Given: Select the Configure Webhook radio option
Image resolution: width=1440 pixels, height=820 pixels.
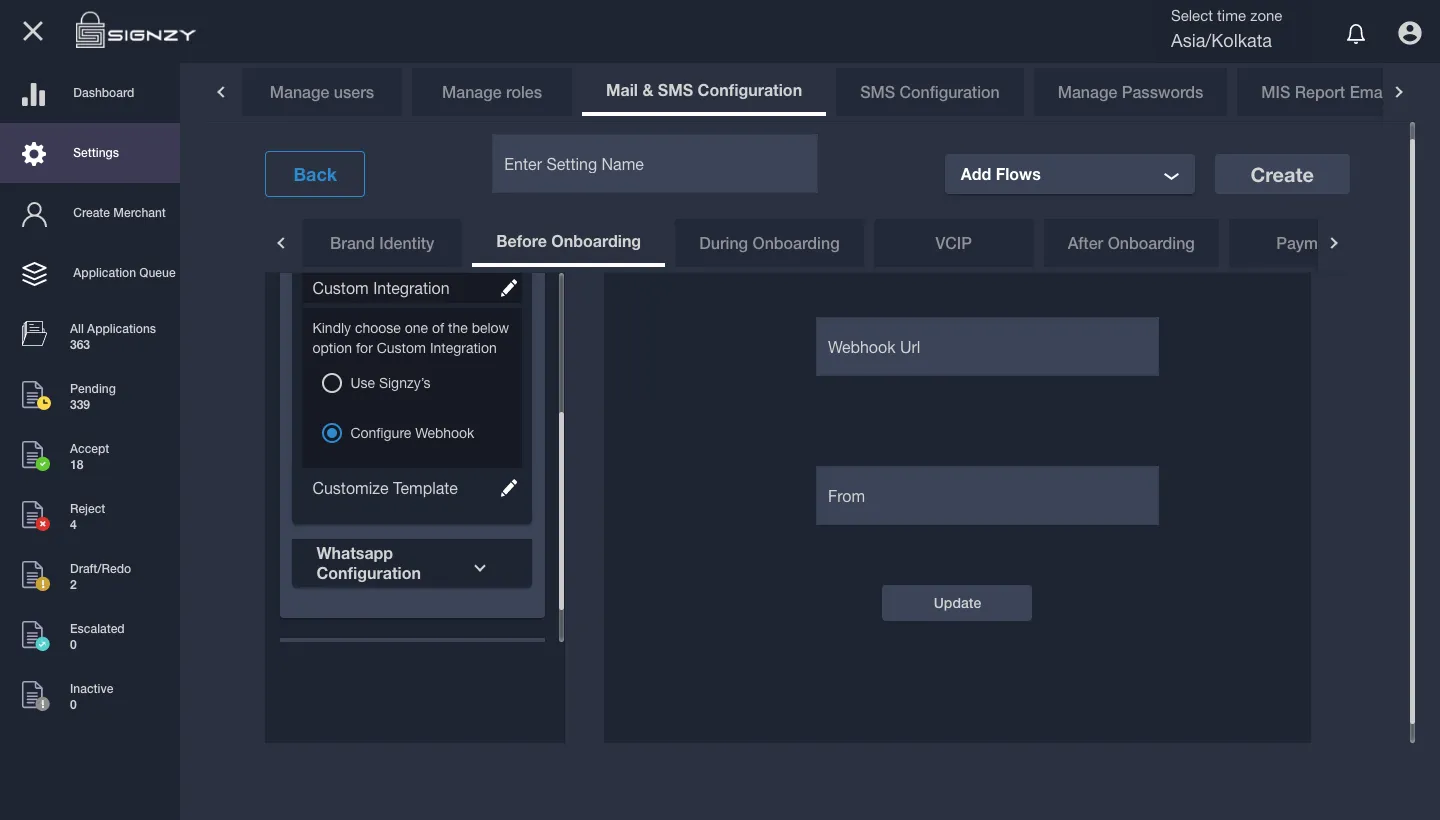Looking at the screenshot, I should coord(332,433).
